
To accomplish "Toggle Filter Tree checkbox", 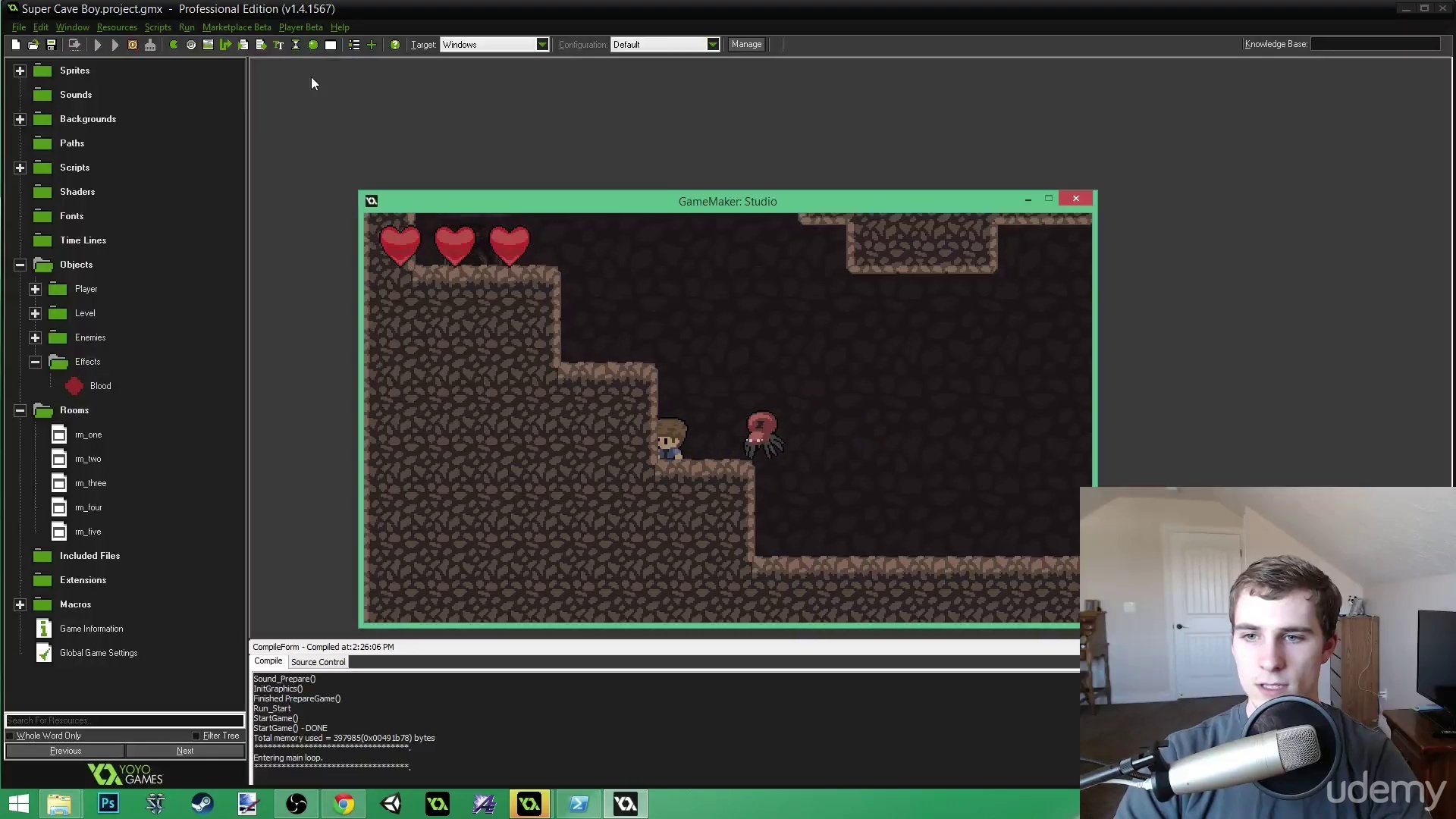I will coord(196,736).
